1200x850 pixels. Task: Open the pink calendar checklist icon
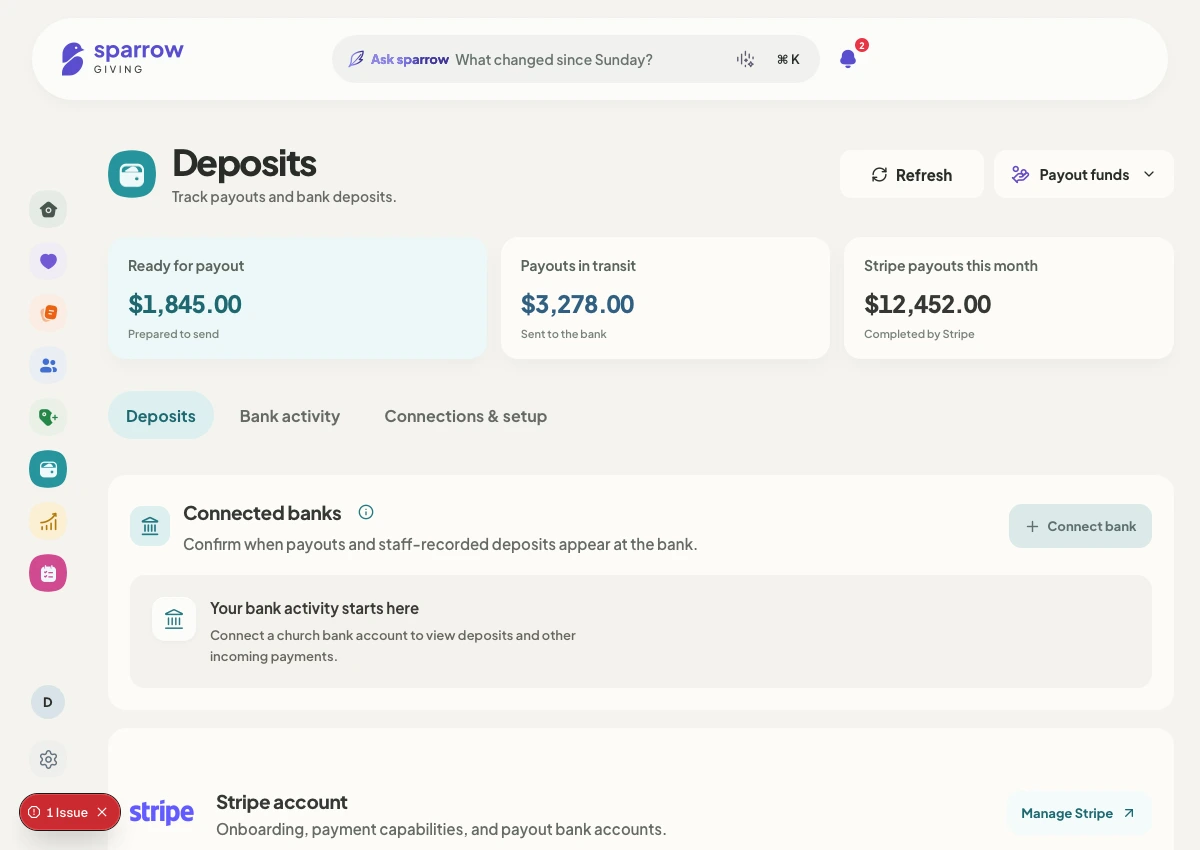(48, 573)
